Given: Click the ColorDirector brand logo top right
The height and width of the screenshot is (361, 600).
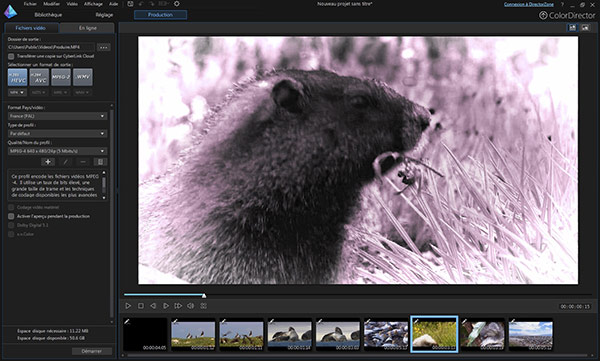Looking at the screenshot, I should coord(567,15).
